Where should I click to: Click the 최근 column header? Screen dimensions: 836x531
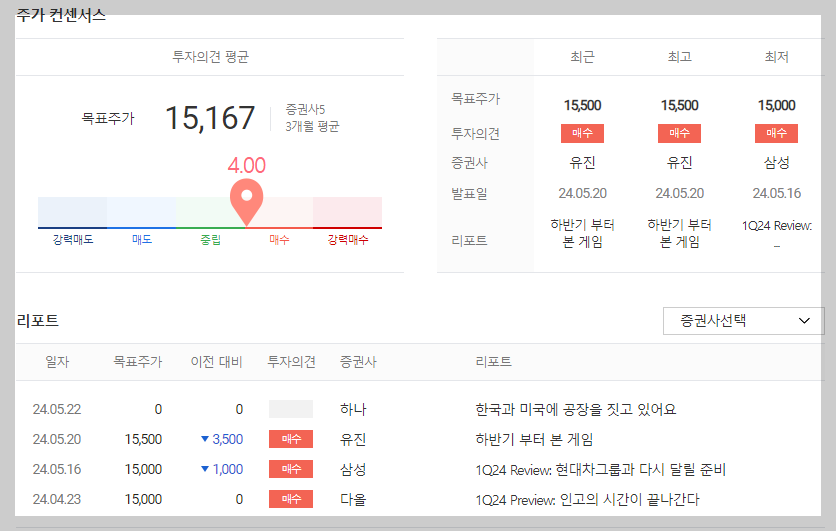click(x=582, y=57)
